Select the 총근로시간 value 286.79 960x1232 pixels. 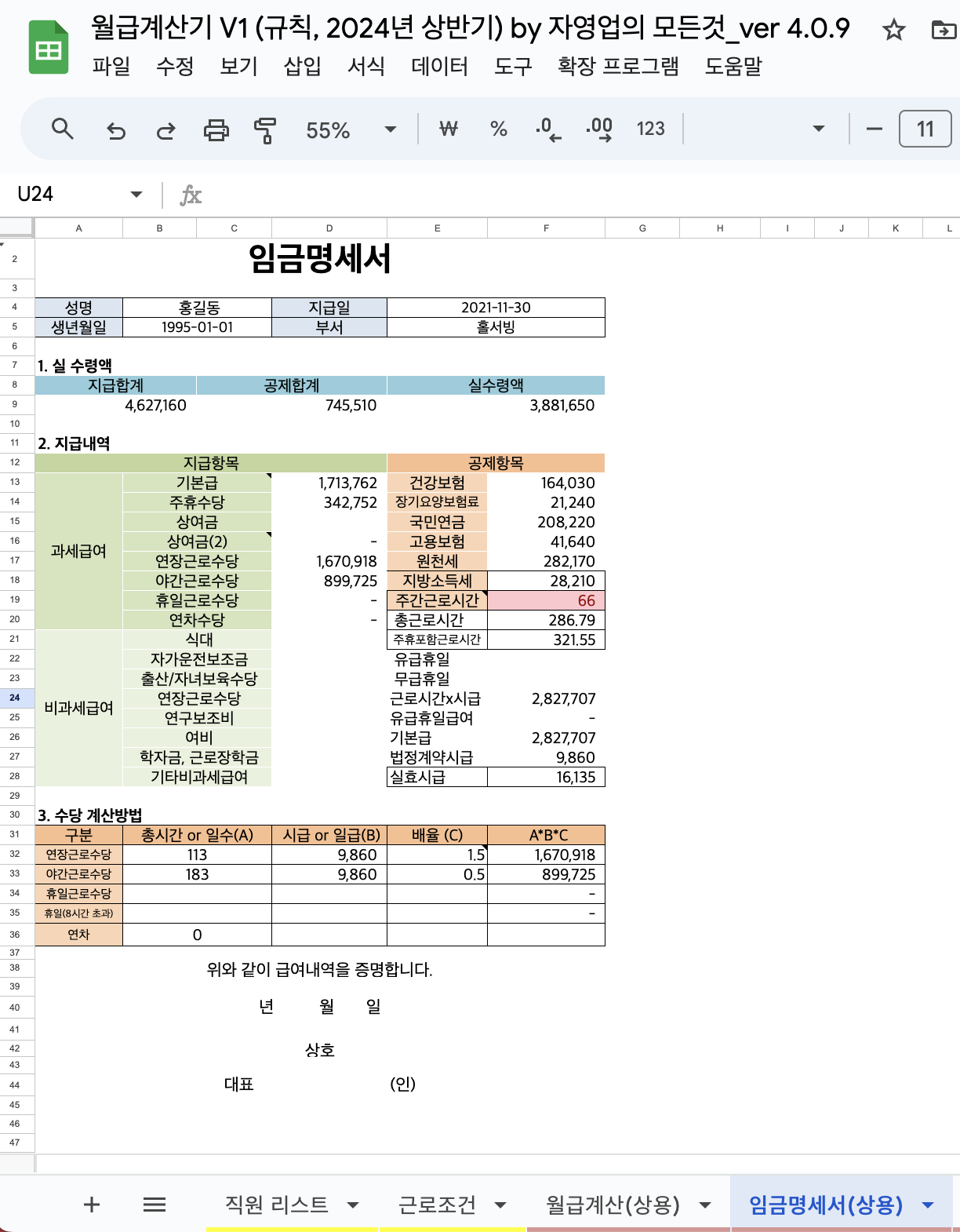click(546, 620)
